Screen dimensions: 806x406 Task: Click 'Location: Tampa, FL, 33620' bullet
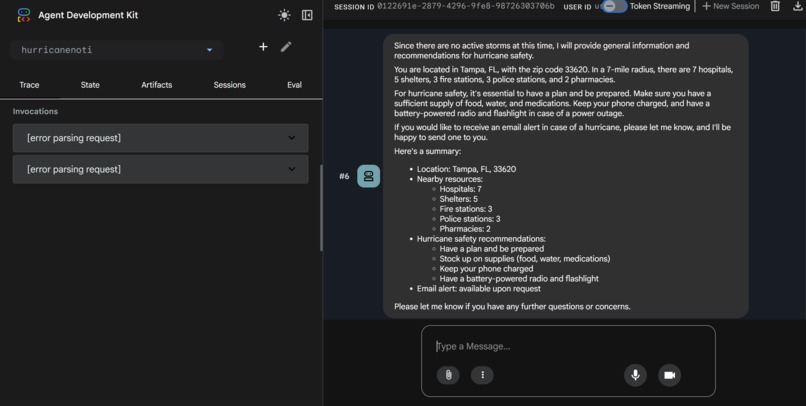(x=466, y=169)
